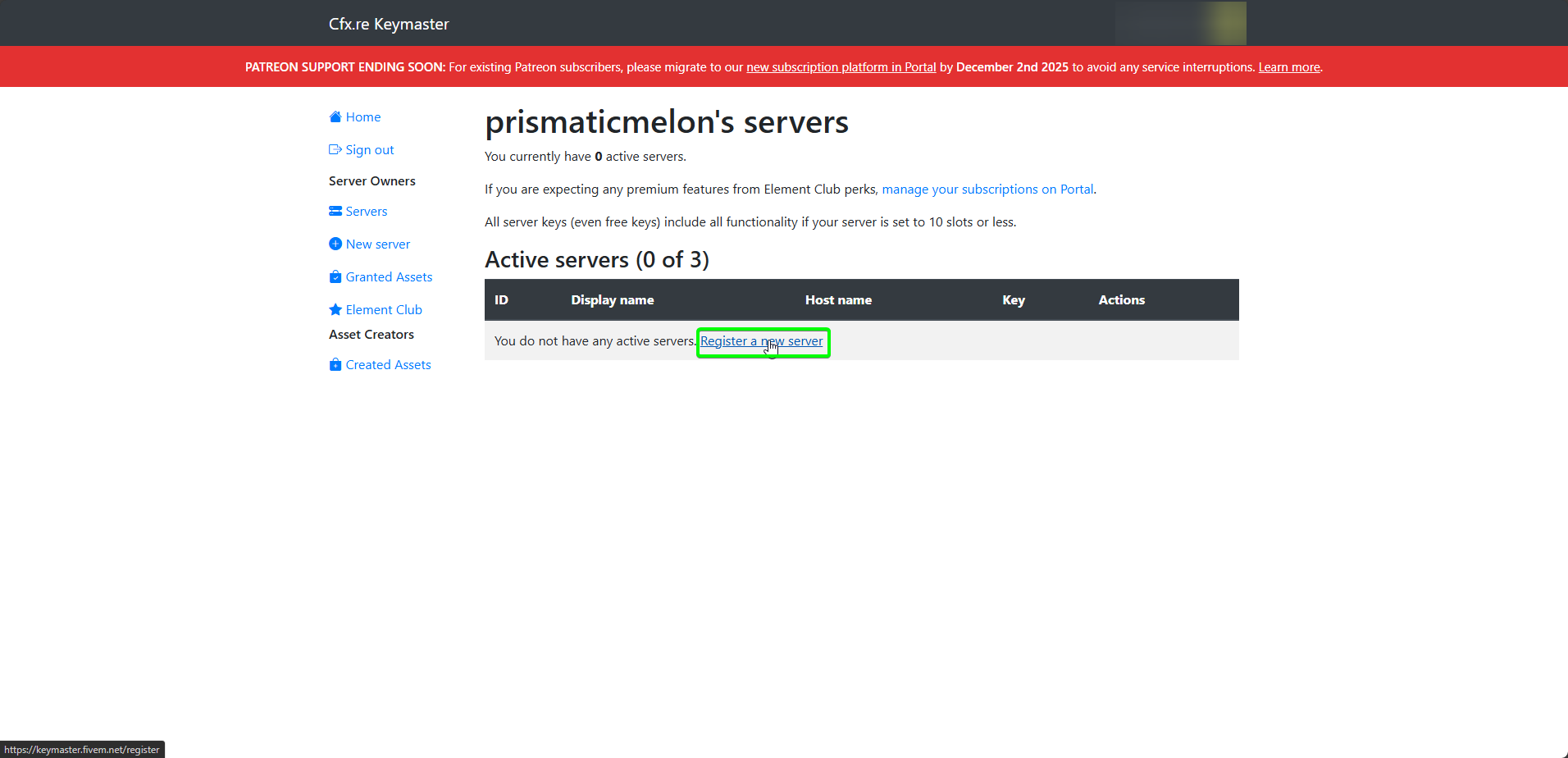Click the Home house icon in sidebar
This screenshot has width=1568, height=758.
tap(335, 116)
